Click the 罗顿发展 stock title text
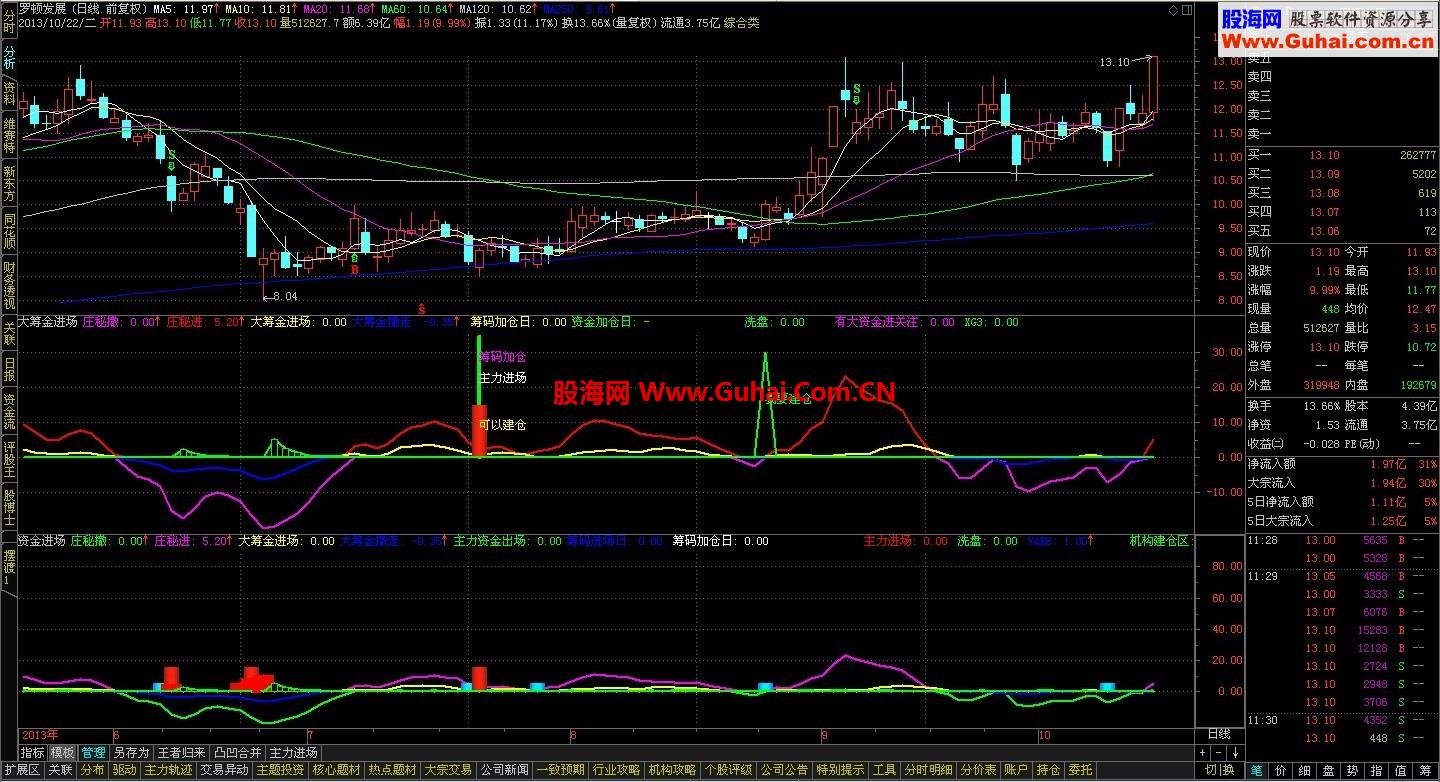Image resolution: width=1440 pixels, height=782 pixels. pos(43,7)
